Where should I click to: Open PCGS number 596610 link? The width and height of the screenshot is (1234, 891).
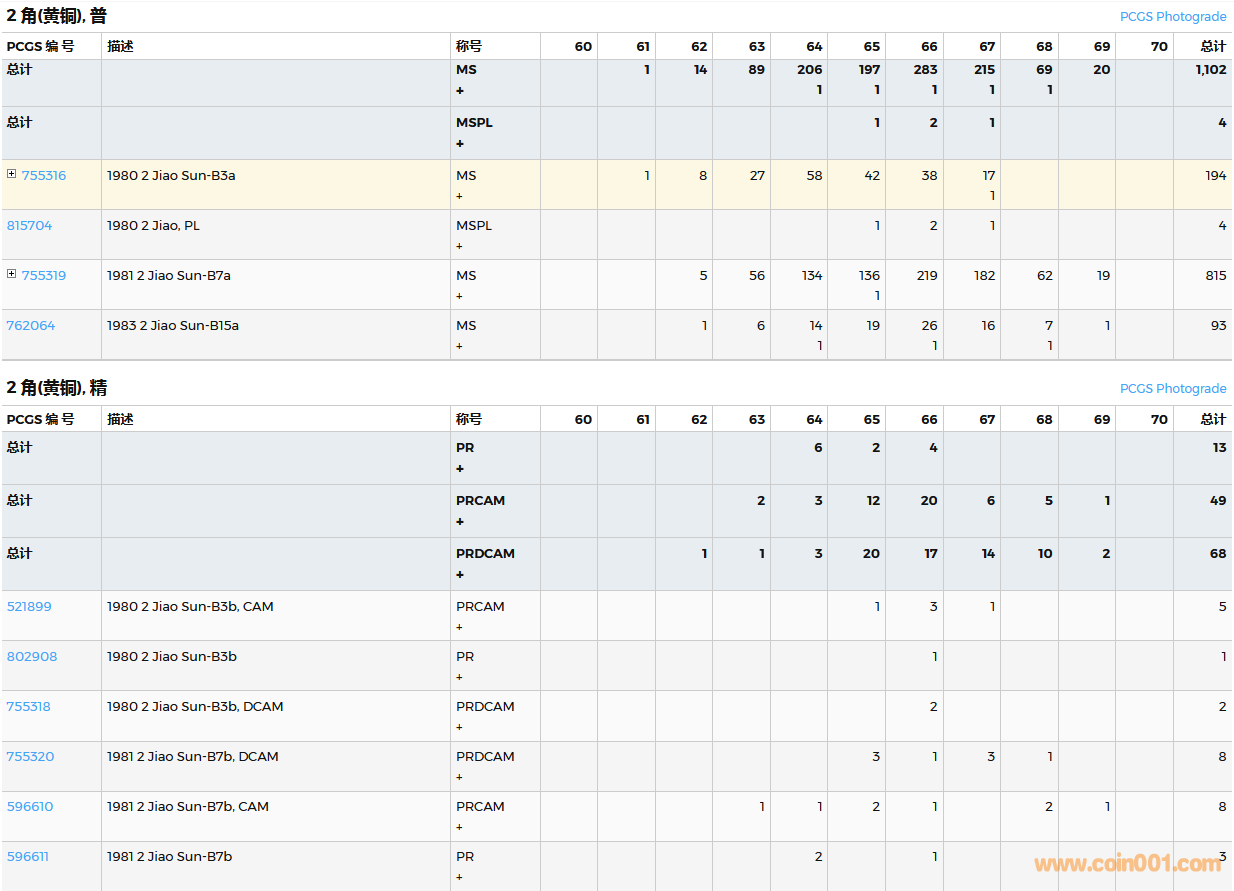coord(30,807)
